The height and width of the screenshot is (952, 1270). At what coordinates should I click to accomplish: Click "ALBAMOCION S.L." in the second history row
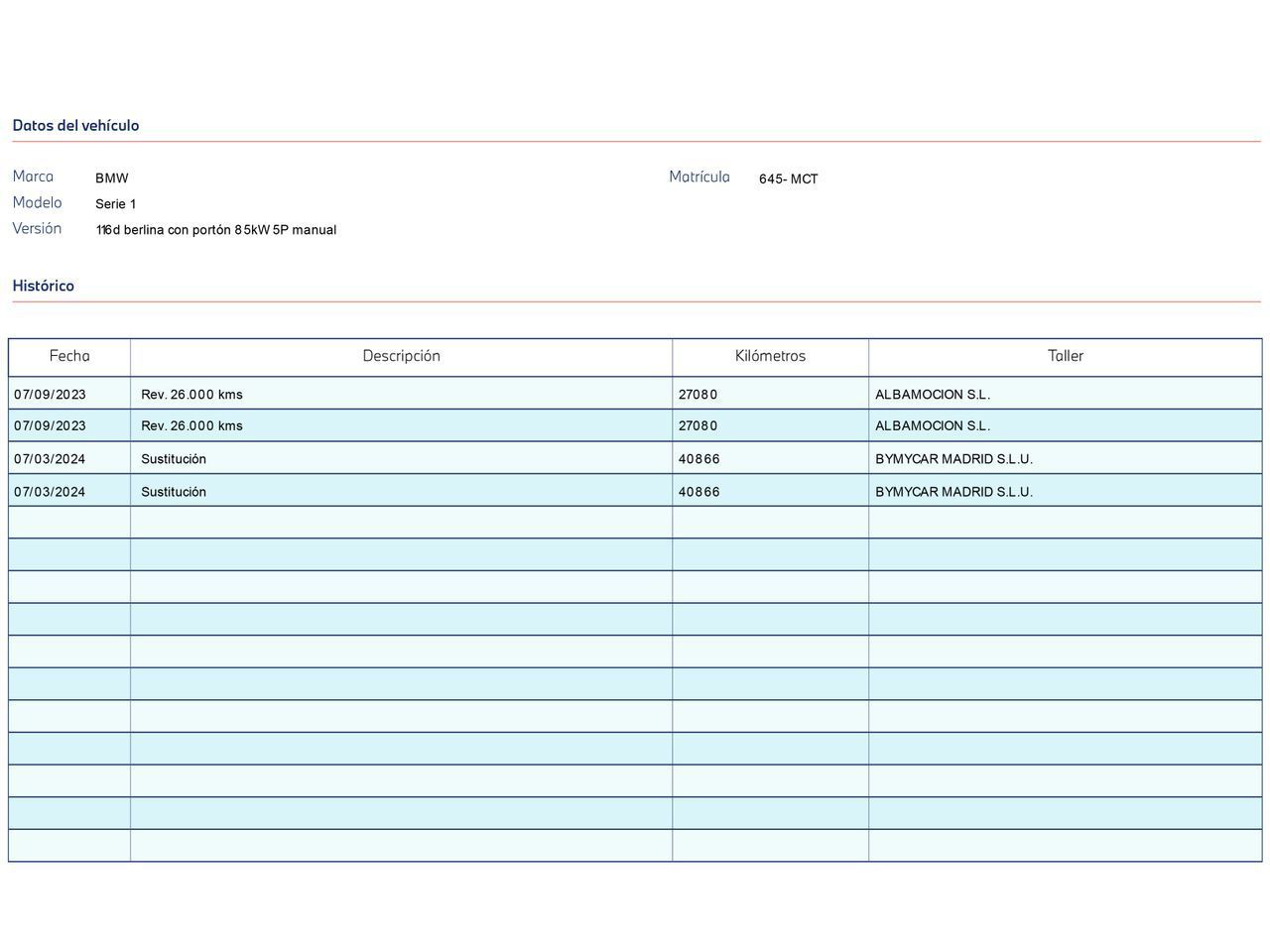tap(933, 426)
